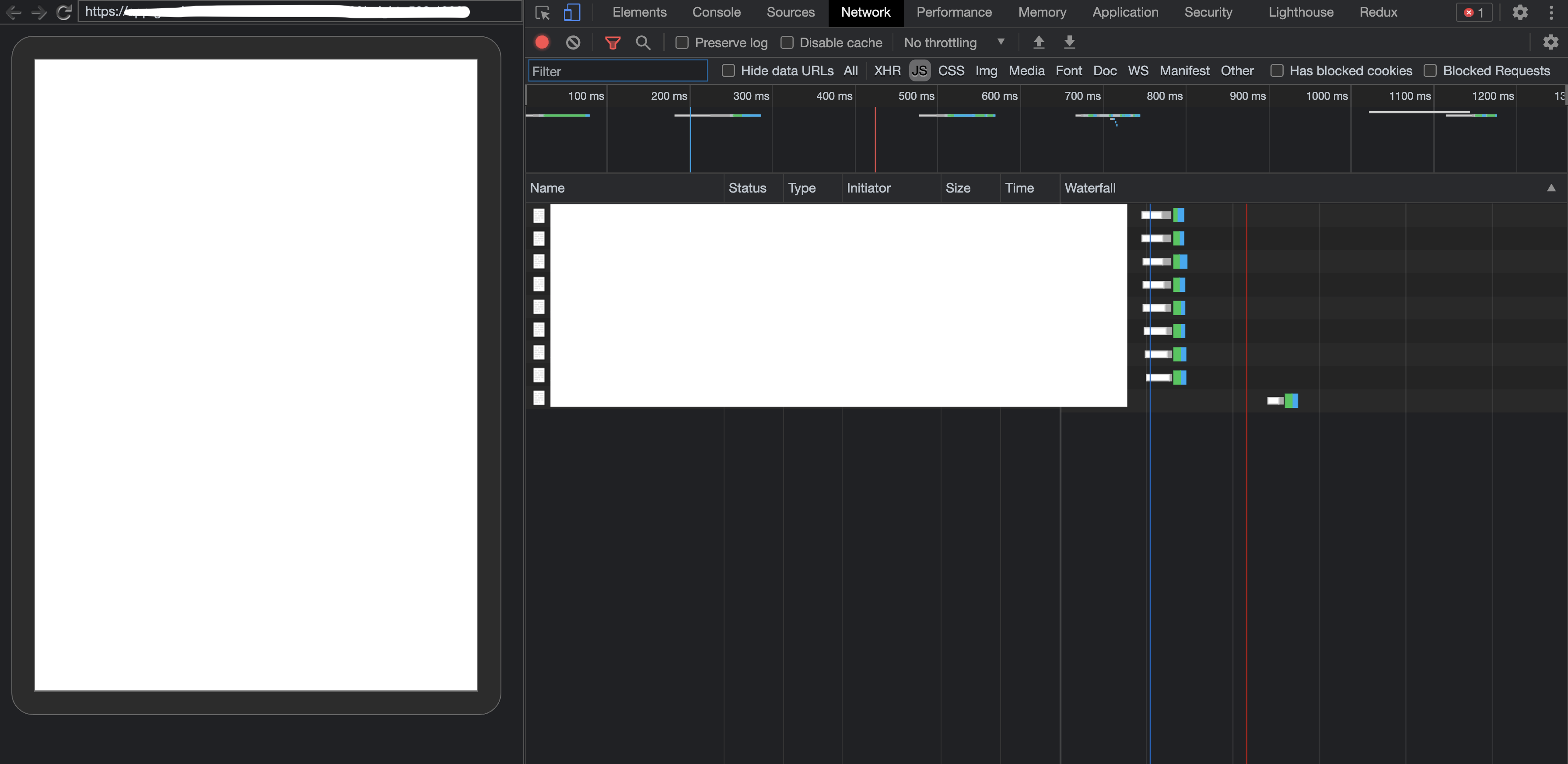Viewport: 1568px width, 764px height.
Task: Click the red error count badge
Action: [1473, 12]
